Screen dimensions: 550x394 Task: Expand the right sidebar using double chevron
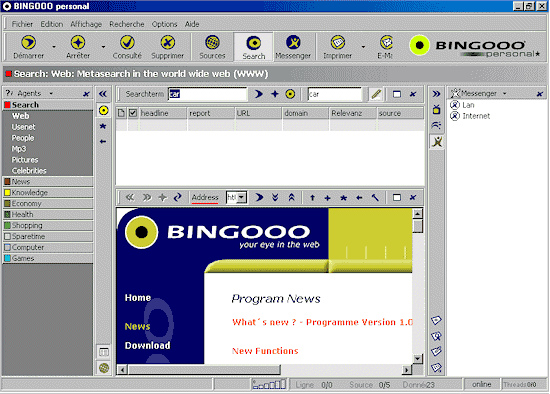coord(436,94)
